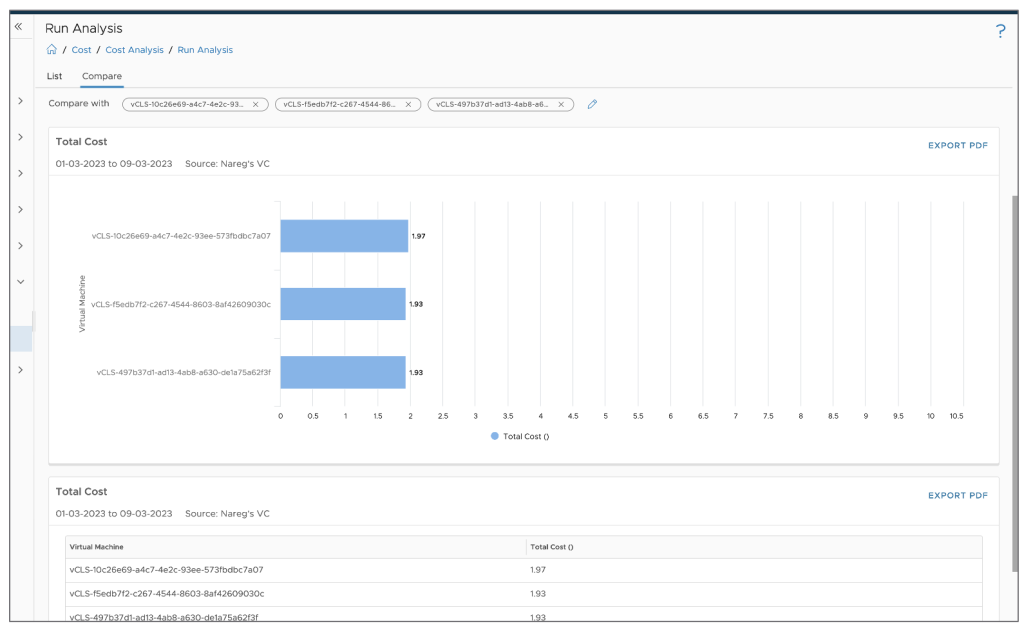Expand the second sidebar menu chevron

[20, 137]
